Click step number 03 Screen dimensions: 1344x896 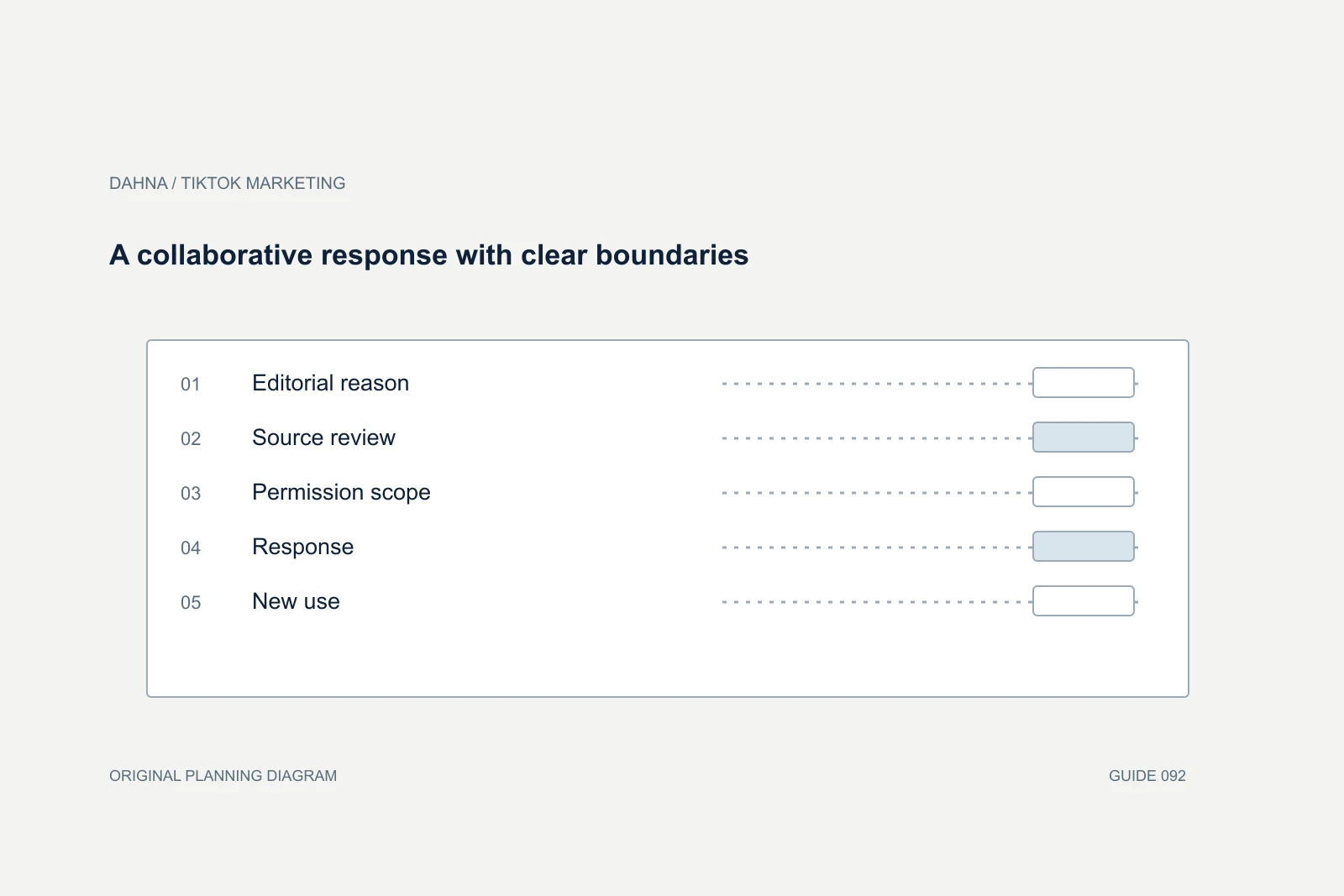[x=191, y=494]
